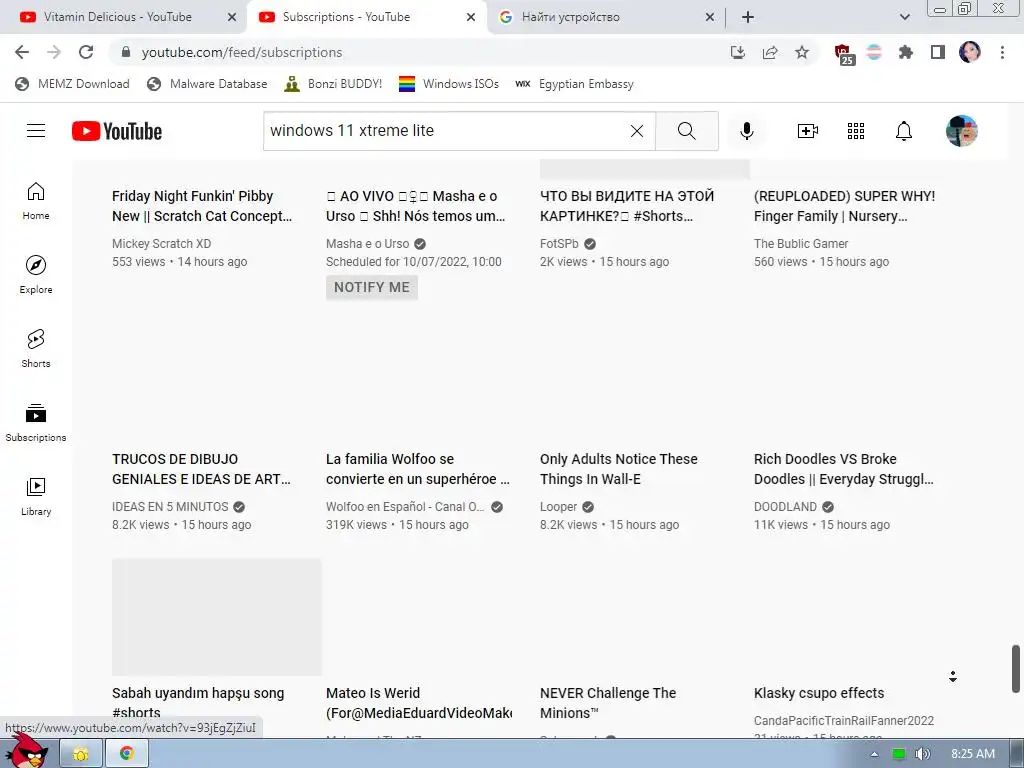Clear the search box with the X icon

click(x=637, y=131)
